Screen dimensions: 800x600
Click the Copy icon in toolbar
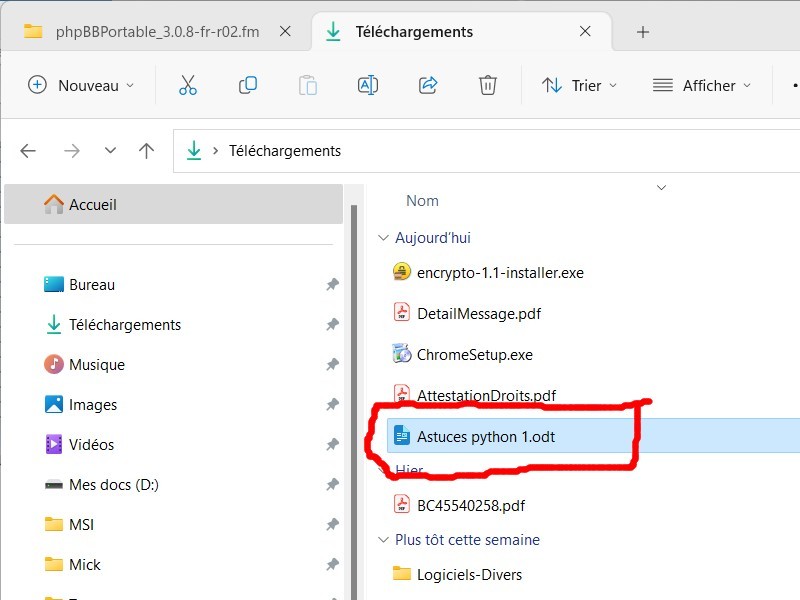(x=248, y=85)
